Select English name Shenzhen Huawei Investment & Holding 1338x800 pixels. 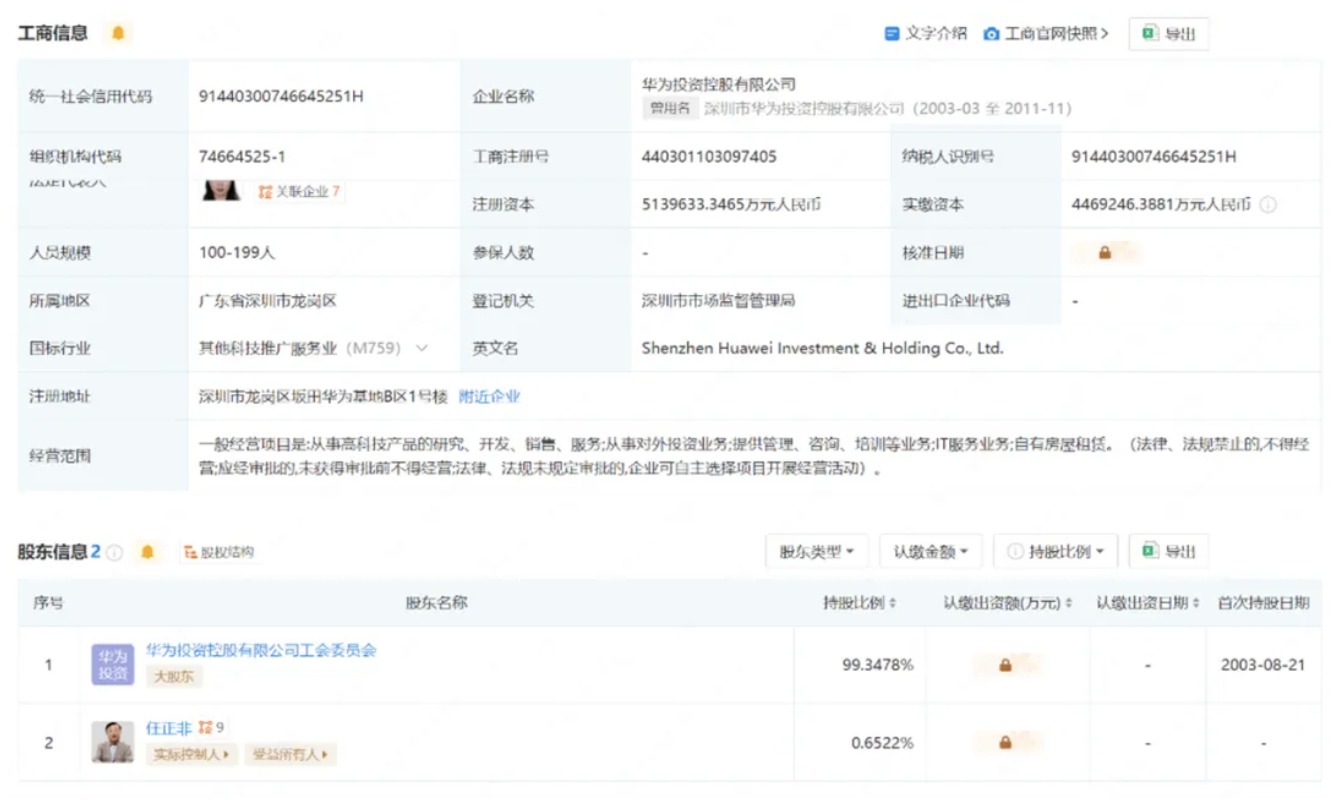click(822, 349)
